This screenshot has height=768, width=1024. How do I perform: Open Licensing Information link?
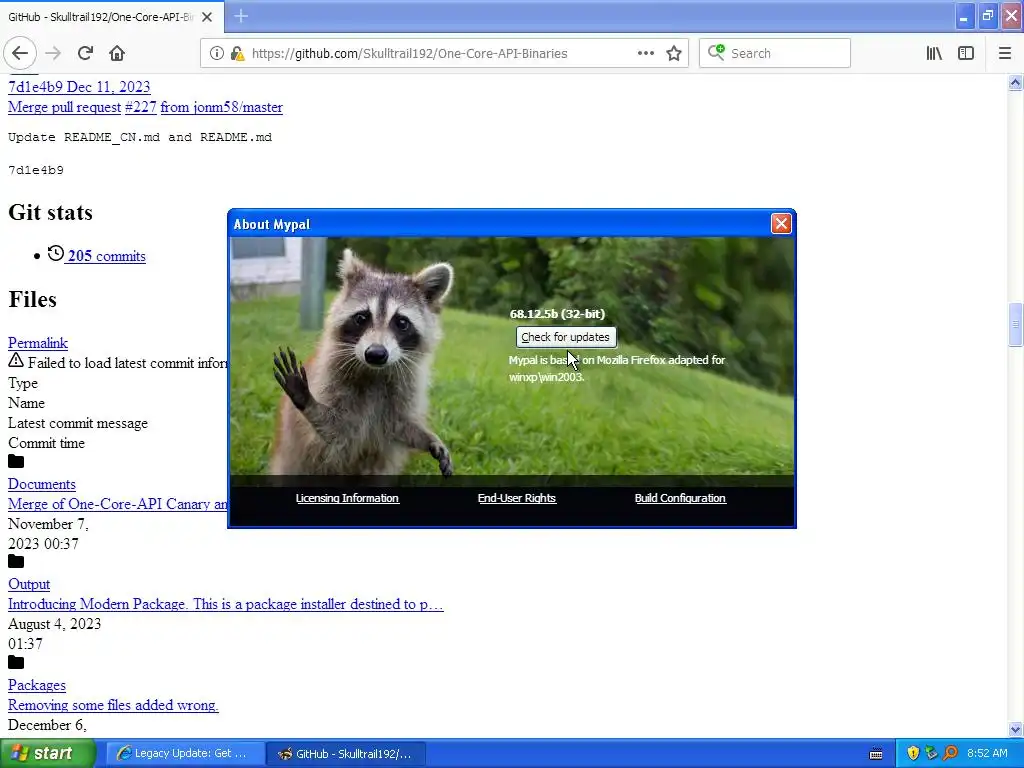click(x=347, y=498)
